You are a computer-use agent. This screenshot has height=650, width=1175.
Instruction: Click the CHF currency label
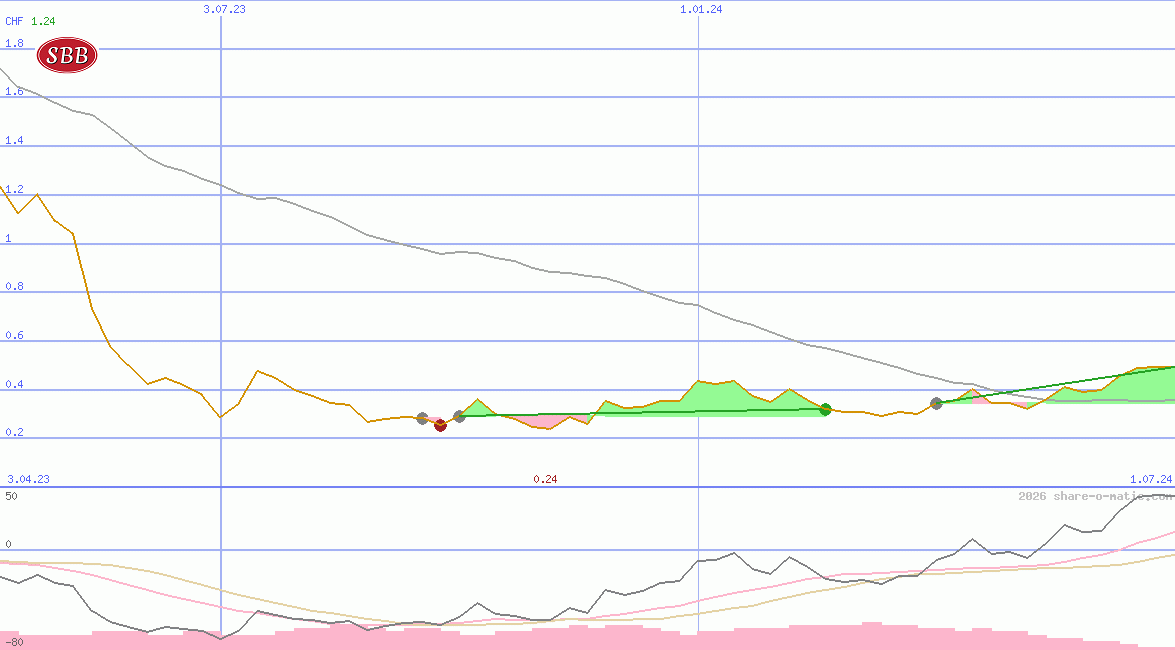click(x=14, y=21)
